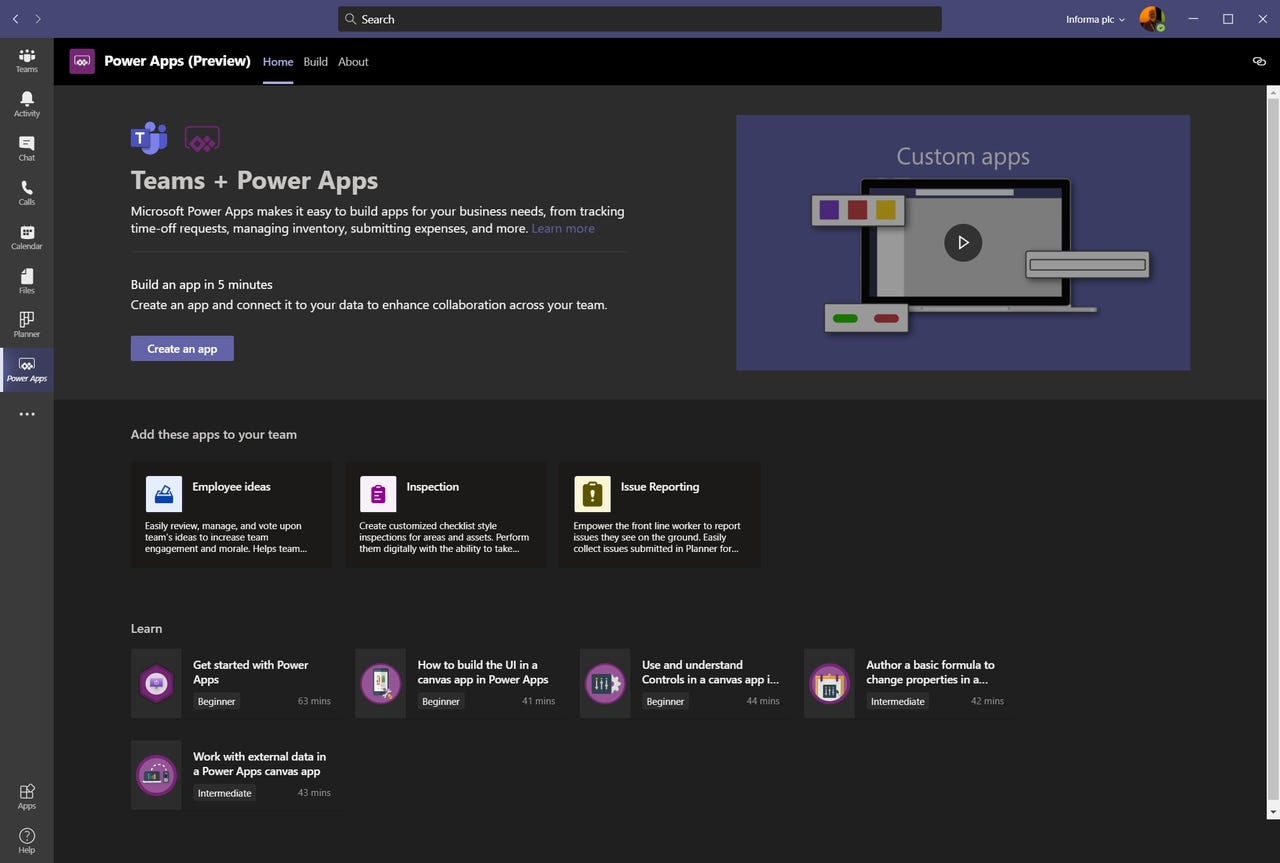Image resolution: width=1280 pixels, height=863 pixels.
Task: Open the Chat panel
Action: tap(26, 148)
